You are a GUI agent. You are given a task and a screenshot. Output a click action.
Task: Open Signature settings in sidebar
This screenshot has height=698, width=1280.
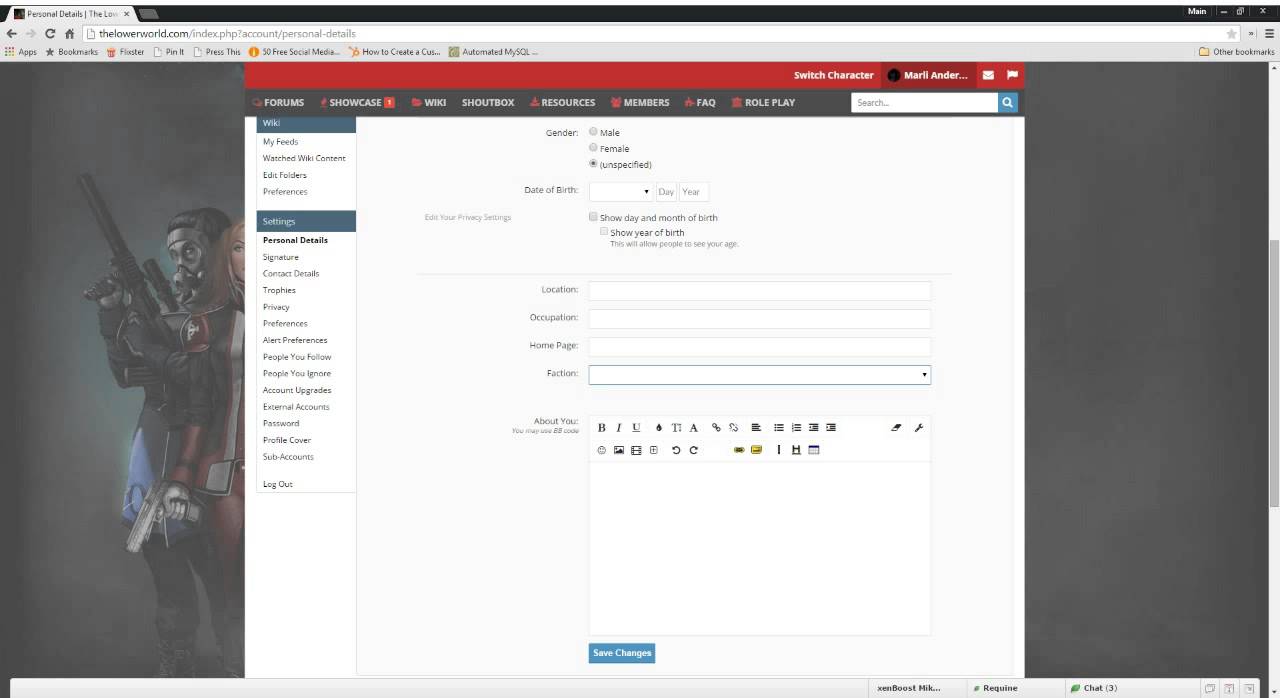(x=281, y=257)
